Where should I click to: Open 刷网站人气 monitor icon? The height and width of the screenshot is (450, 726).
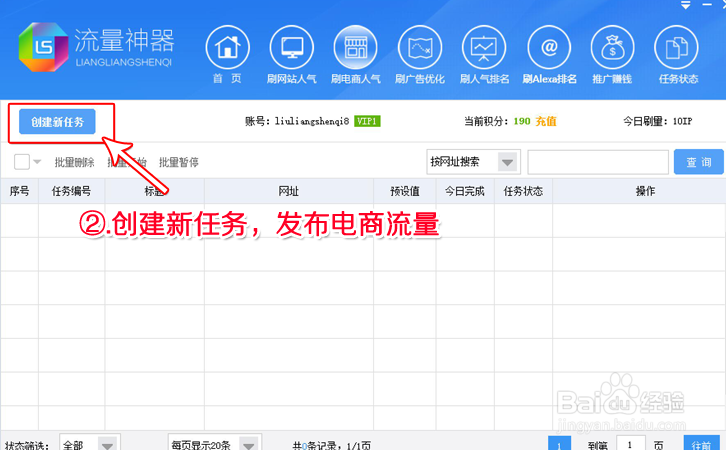point(292,47)
